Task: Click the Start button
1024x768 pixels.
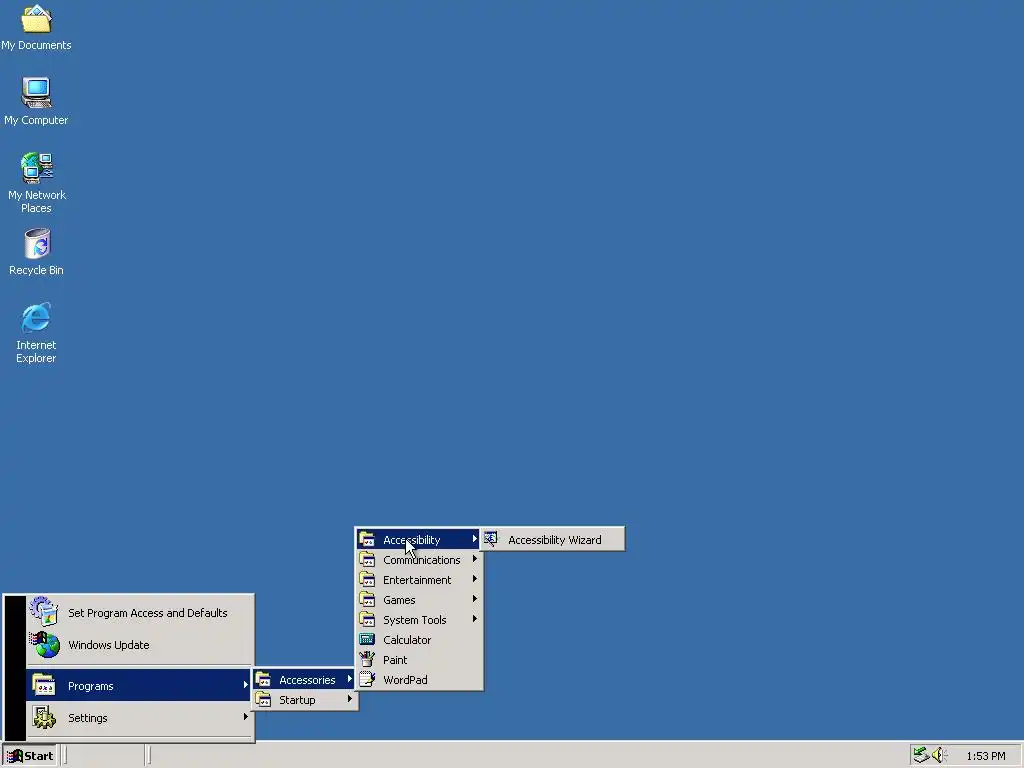Action: tap(30, 756)
